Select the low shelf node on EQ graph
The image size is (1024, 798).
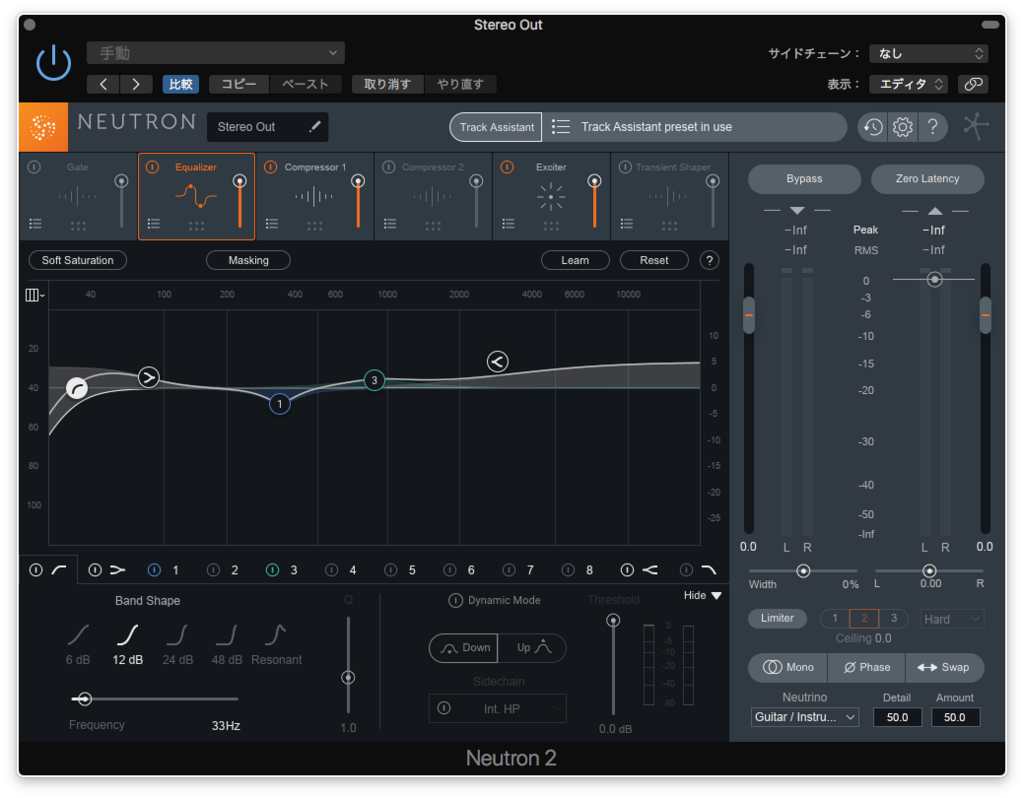149,377
